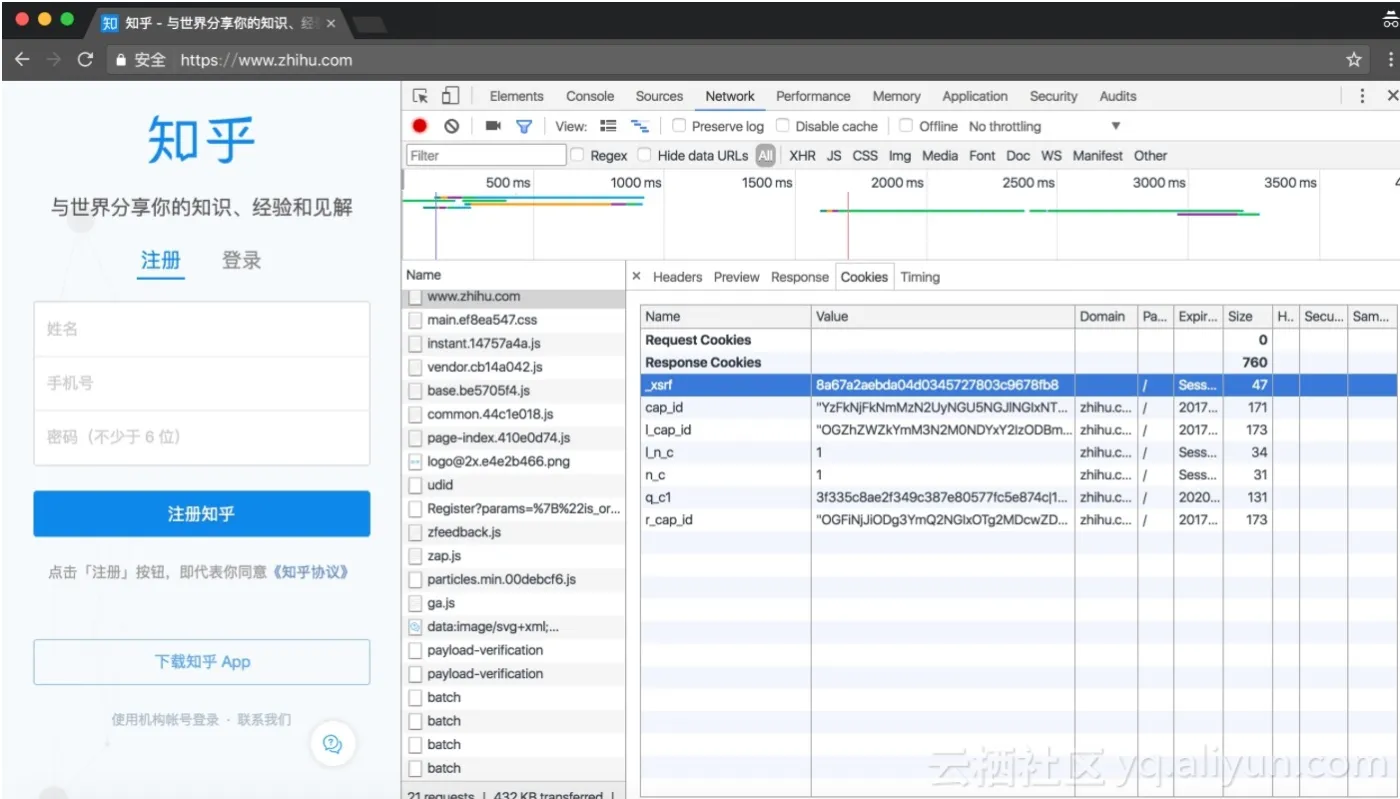Viewport: 1400px width, 799px height.
Task: Focus the network Filter text field
Action: pos(486,155)
